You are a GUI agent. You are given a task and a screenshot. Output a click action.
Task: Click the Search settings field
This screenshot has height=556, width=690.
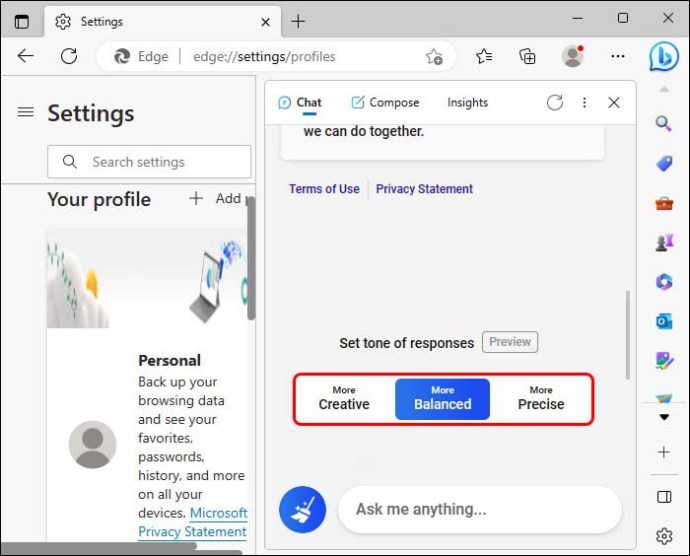[x=149, y=162]
